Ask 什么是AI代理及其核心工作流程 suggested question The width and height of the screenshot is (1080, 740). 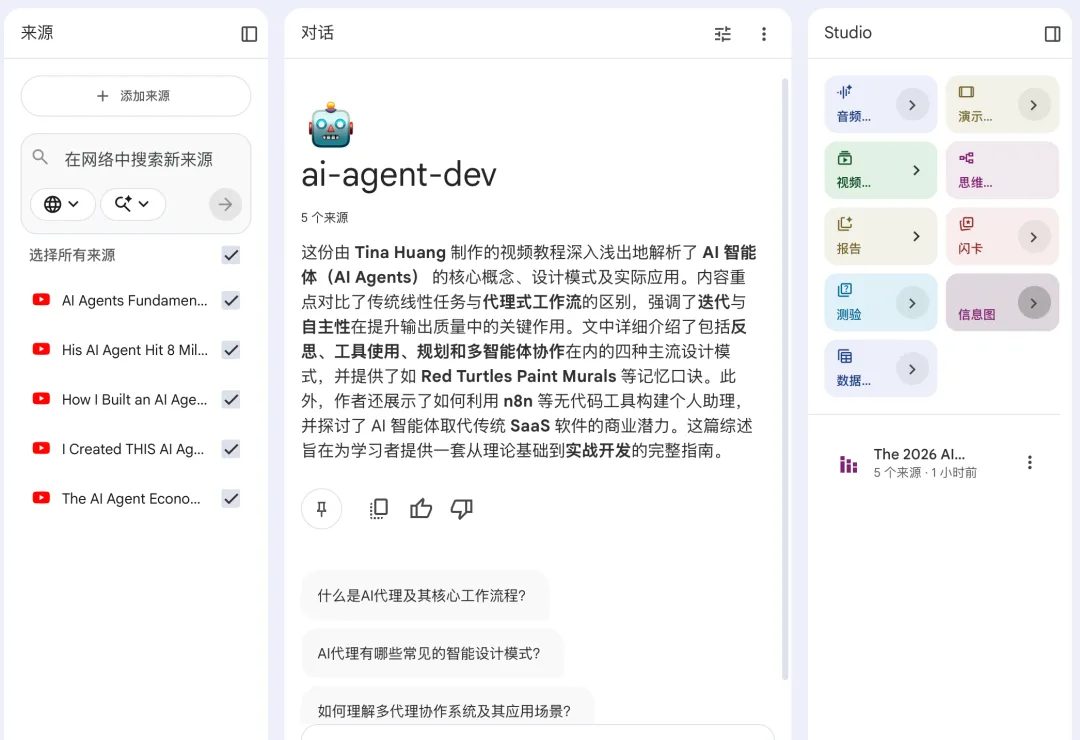click(424, 595)
